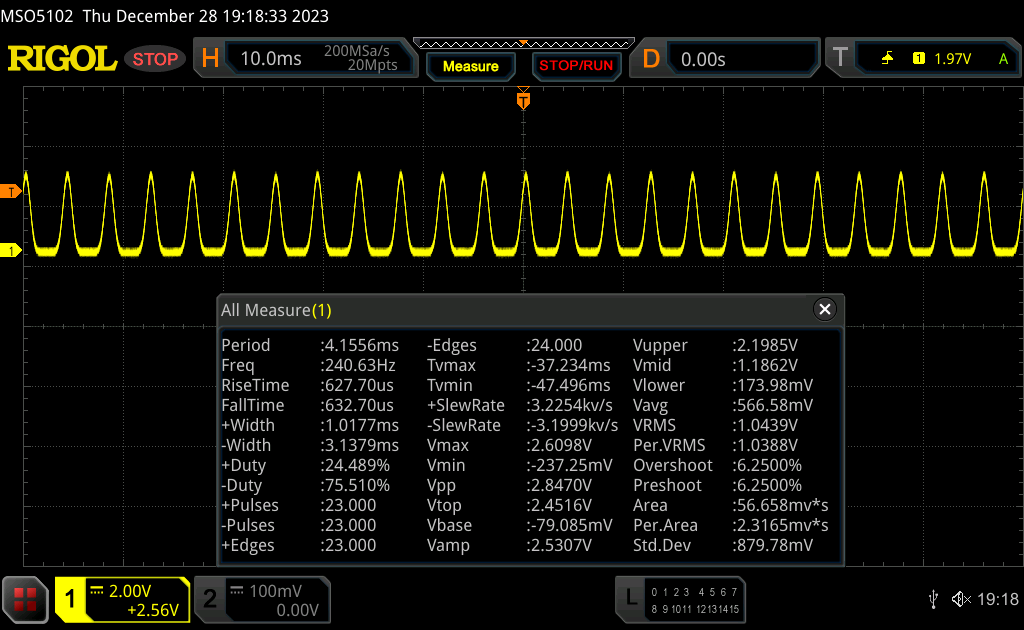Click the +SlewRate value 3.2254kv/s
The image size is (1024, 630).
point(569,405)
